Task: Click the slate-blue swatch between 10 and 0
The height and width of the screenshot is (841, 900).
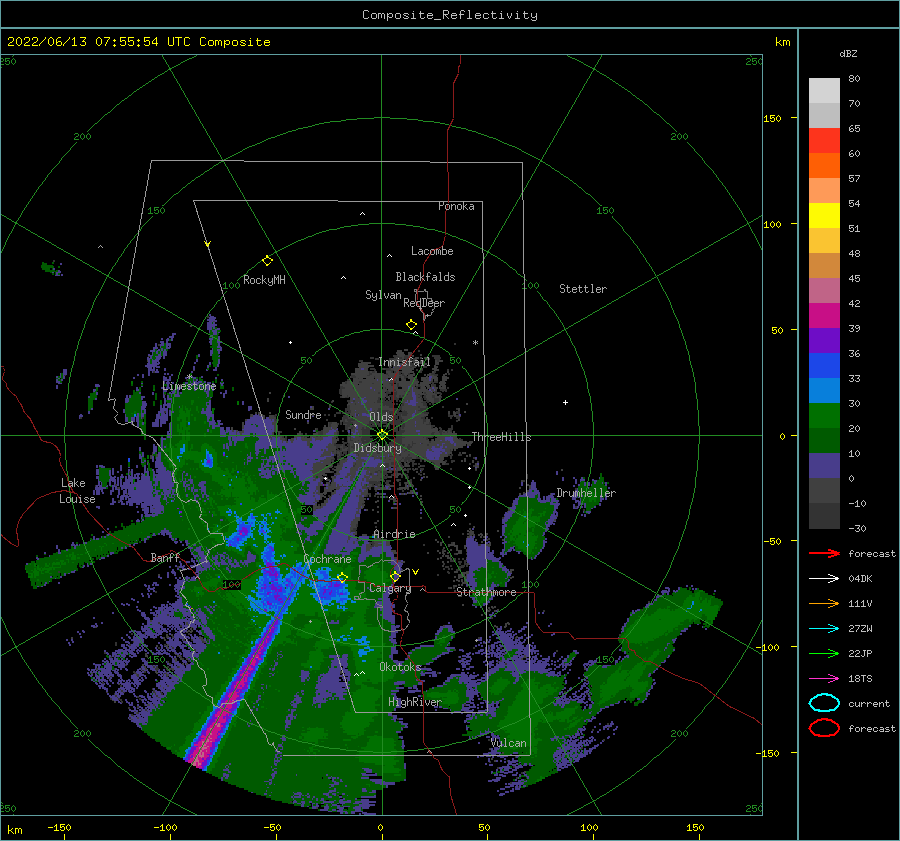Action: [x=824, y=466]
